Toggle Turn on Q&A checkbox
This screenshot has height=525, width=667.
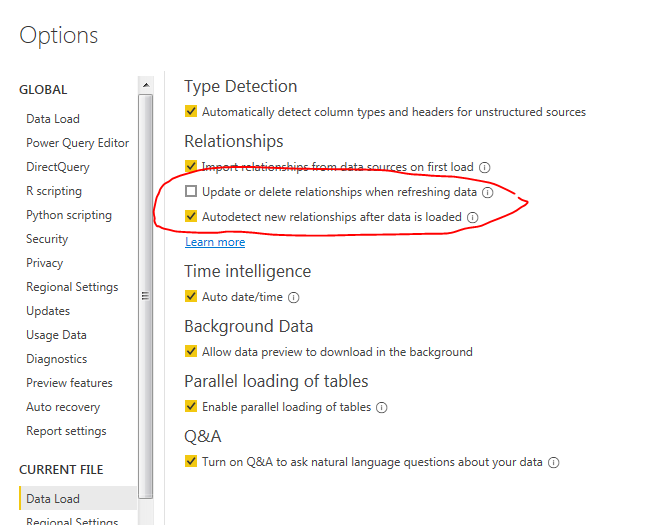tap(191, 461)
